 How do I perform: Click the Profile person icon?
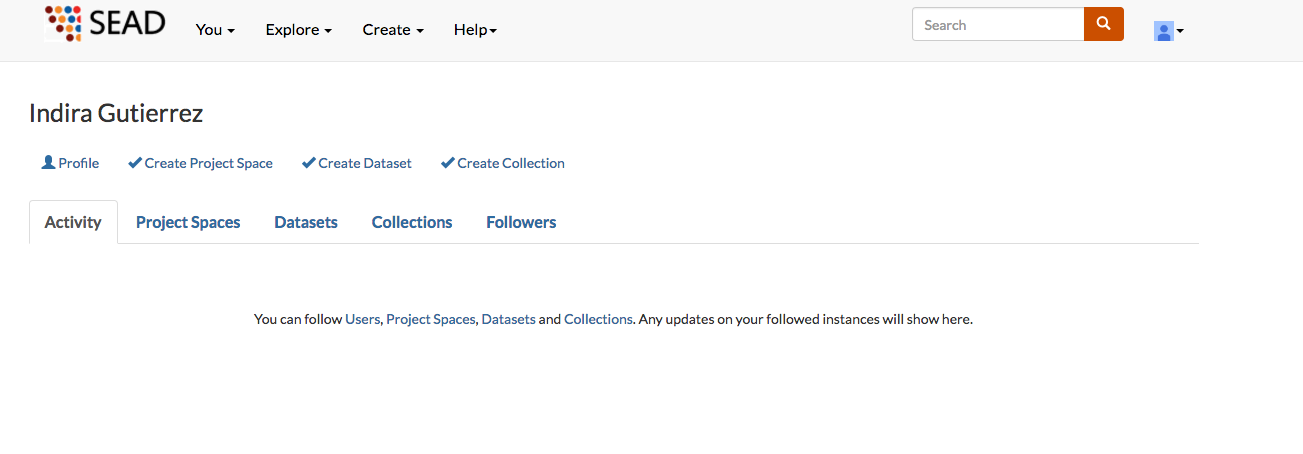tap(48, 162)
